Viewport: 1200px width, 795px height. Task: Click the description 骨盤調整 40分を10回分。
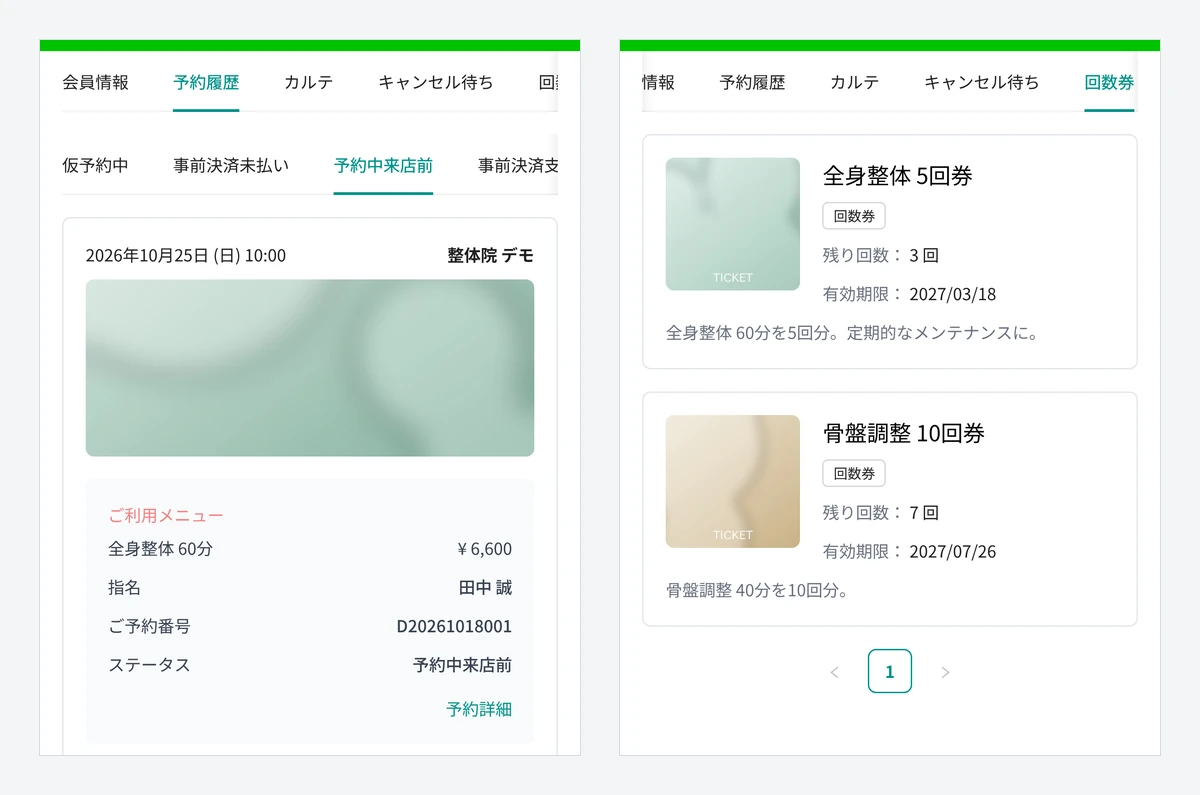[758, 590]
